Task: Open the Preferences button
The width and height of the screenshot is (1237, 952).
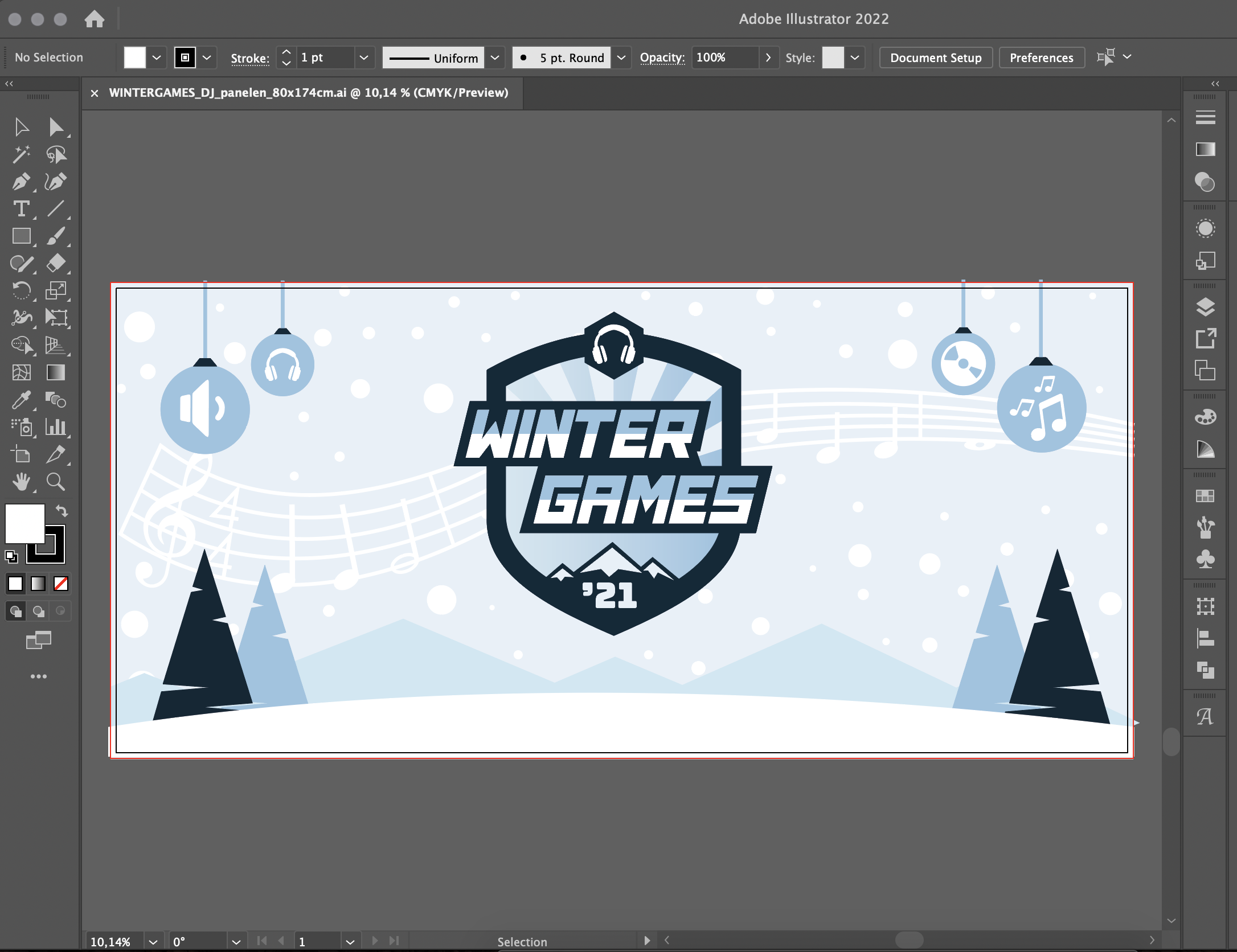Action: pos(1041,58)
